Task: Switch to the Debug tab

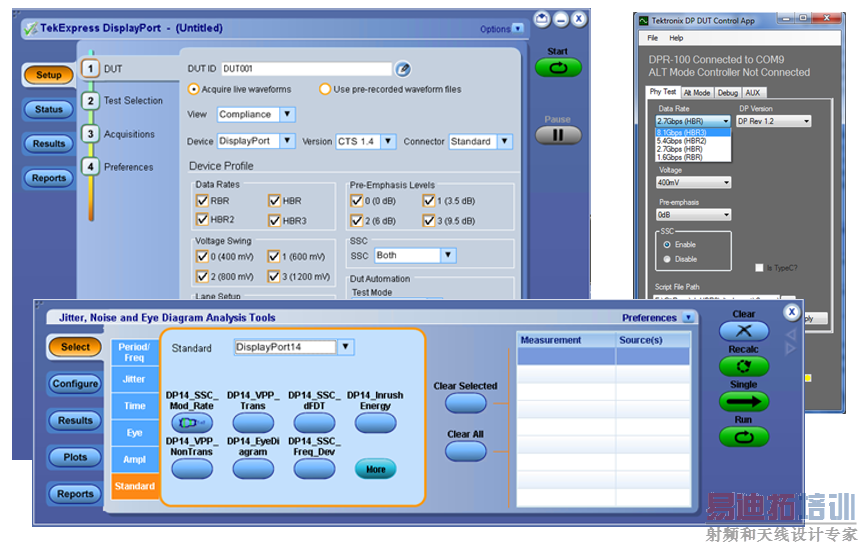Action: point(728,93)
